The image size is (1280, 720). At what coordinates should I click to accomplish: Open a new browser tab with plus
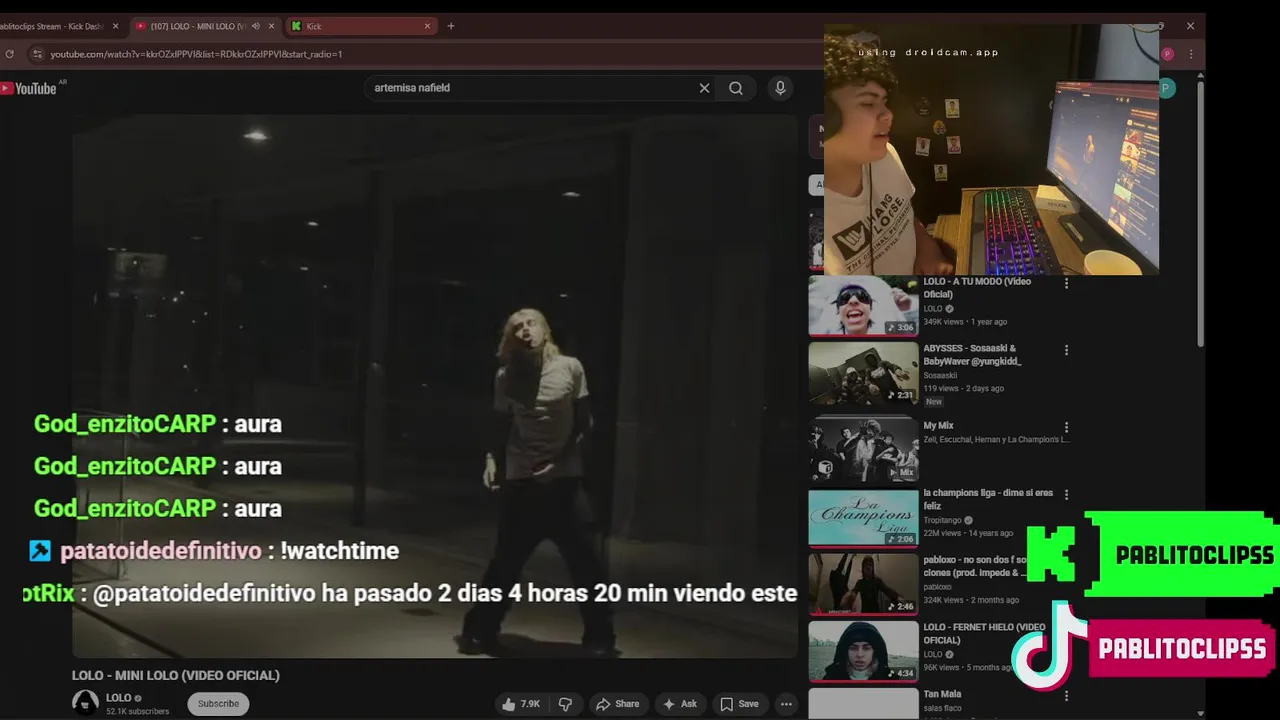coord(451,26)
